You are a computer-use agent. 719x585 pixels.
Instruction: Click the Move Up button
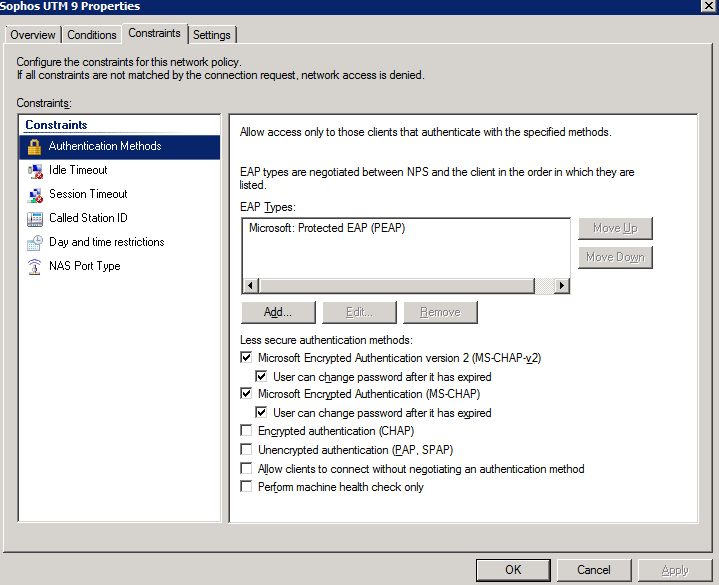click(615, 228)
